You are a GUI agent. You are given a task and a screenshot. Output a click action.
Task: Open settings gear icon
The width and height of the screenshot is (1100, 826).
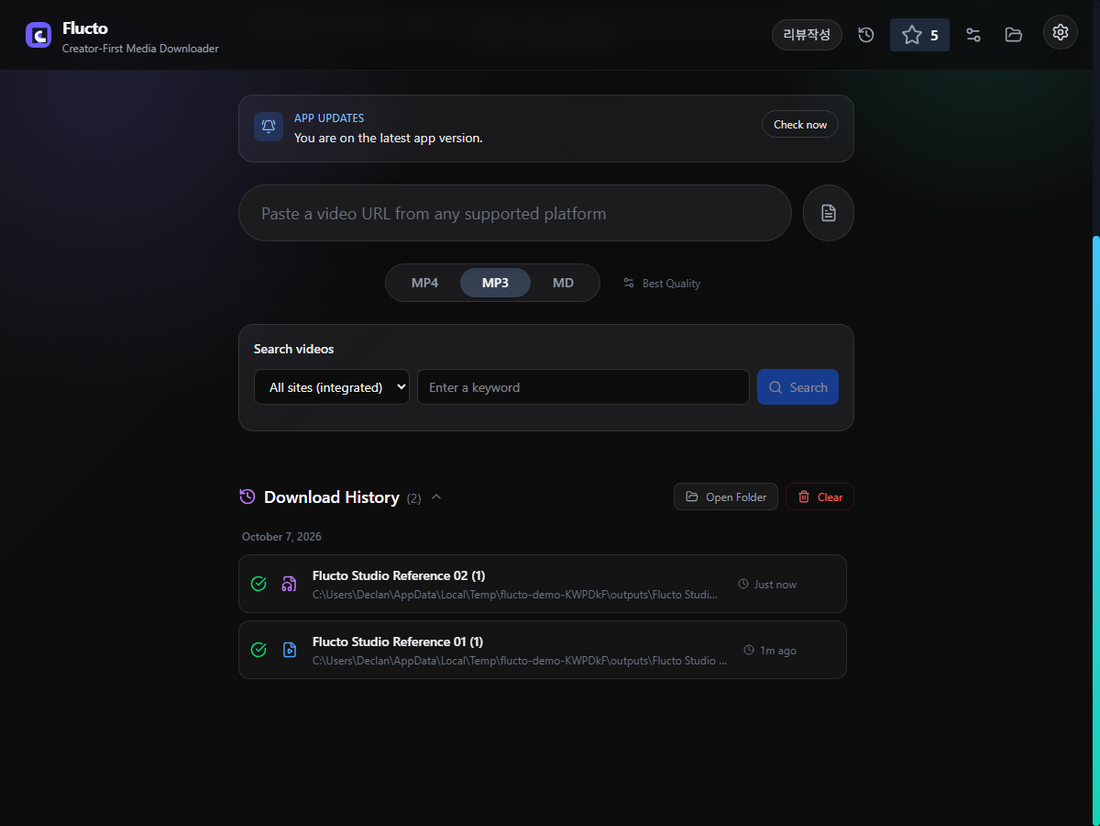(x=1060, y=32)
